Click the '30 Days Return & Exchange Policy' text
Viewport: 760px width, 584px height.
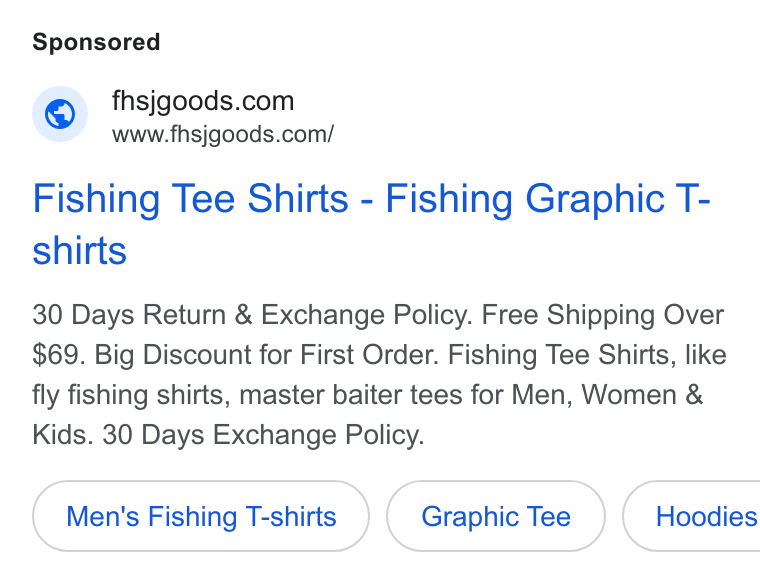point(252,315)
